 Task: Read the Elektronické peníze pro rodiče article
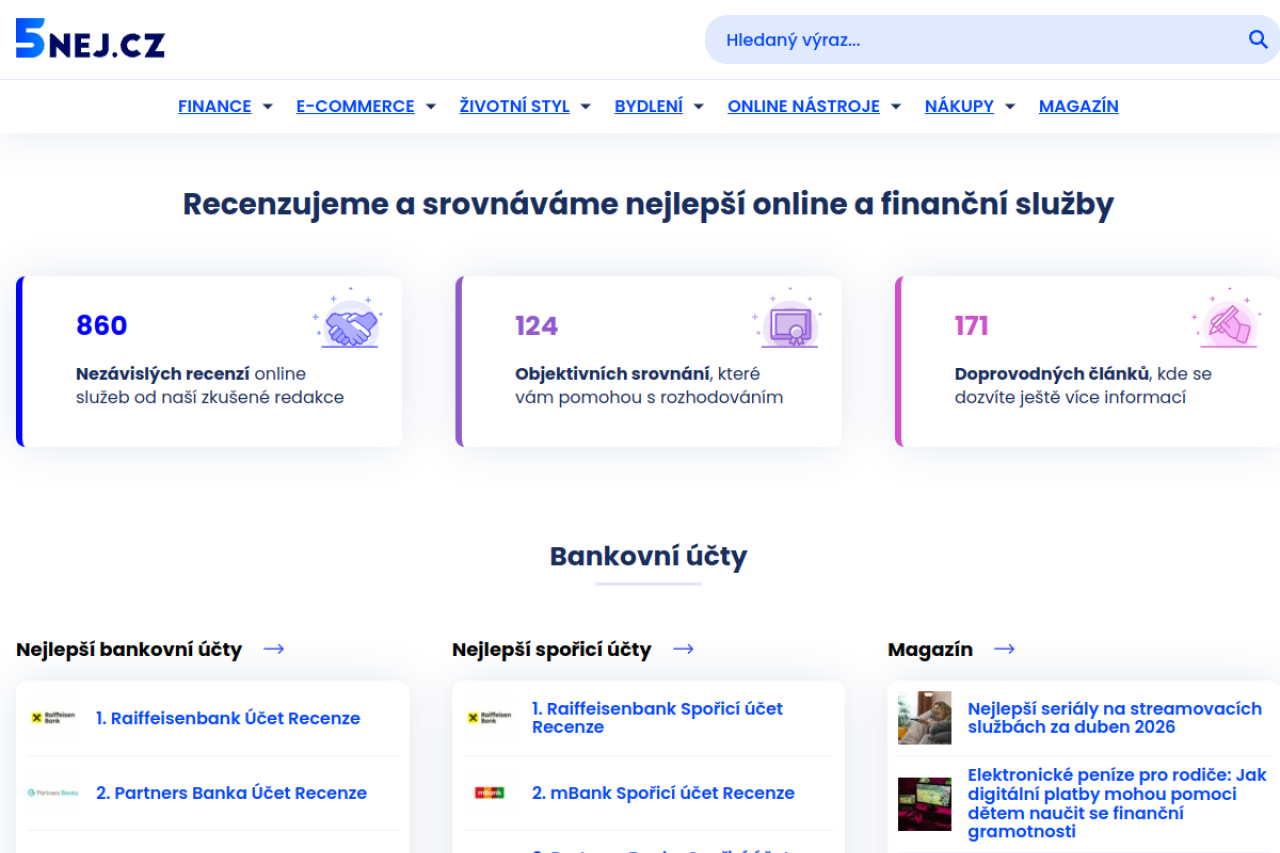click(1117, 803)
